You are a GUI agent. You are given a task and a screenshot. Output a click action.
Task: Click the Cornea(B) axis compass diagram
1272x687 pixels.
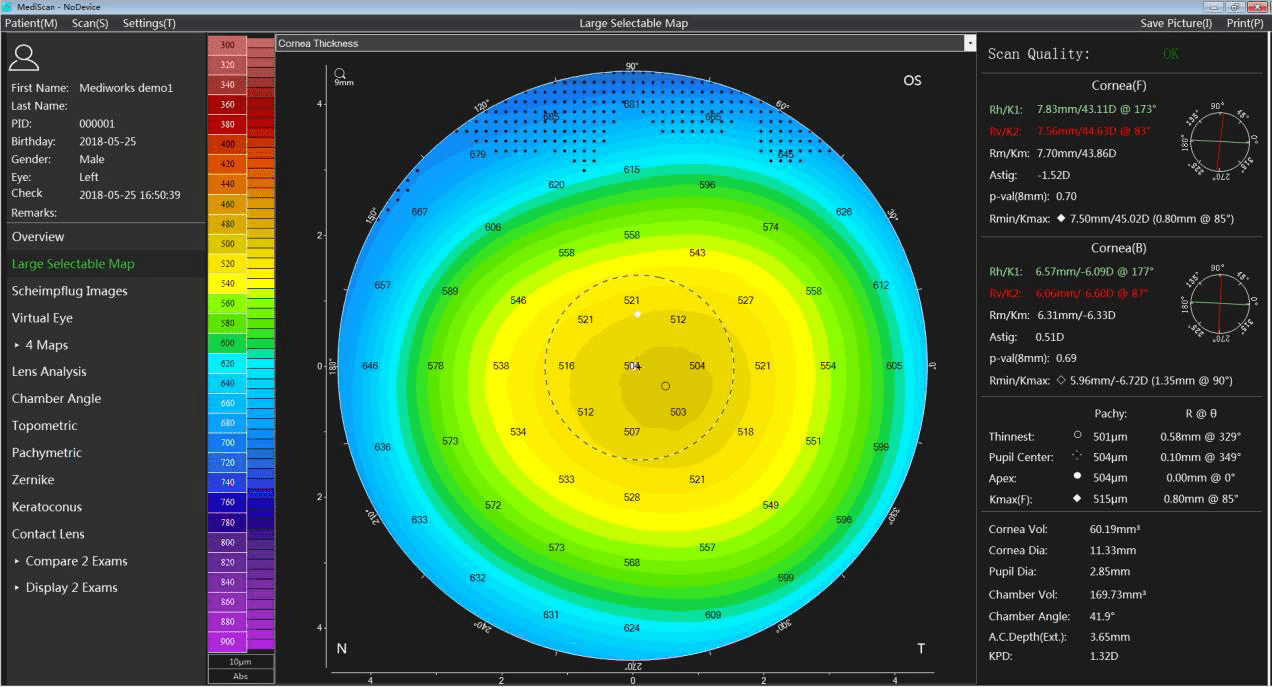(x=1216, y=302)
